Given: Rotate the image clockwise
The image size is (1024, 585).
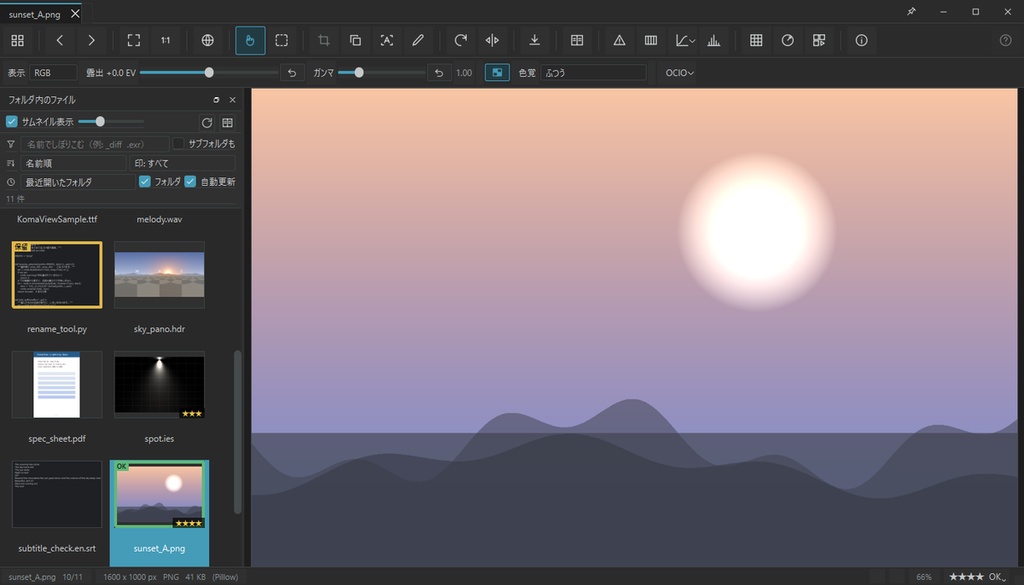Looking at the screenshot, I should point(460,40).
